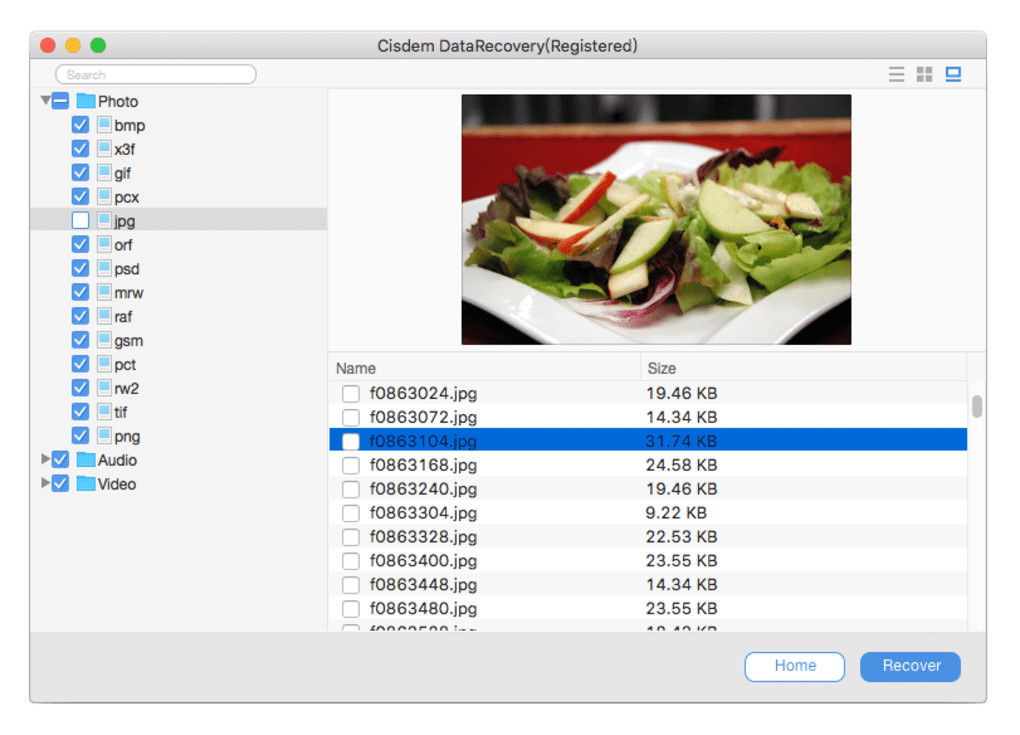Check the jpg checkbox
This screenshot has width=1020, height=735.
click(80, 220)
